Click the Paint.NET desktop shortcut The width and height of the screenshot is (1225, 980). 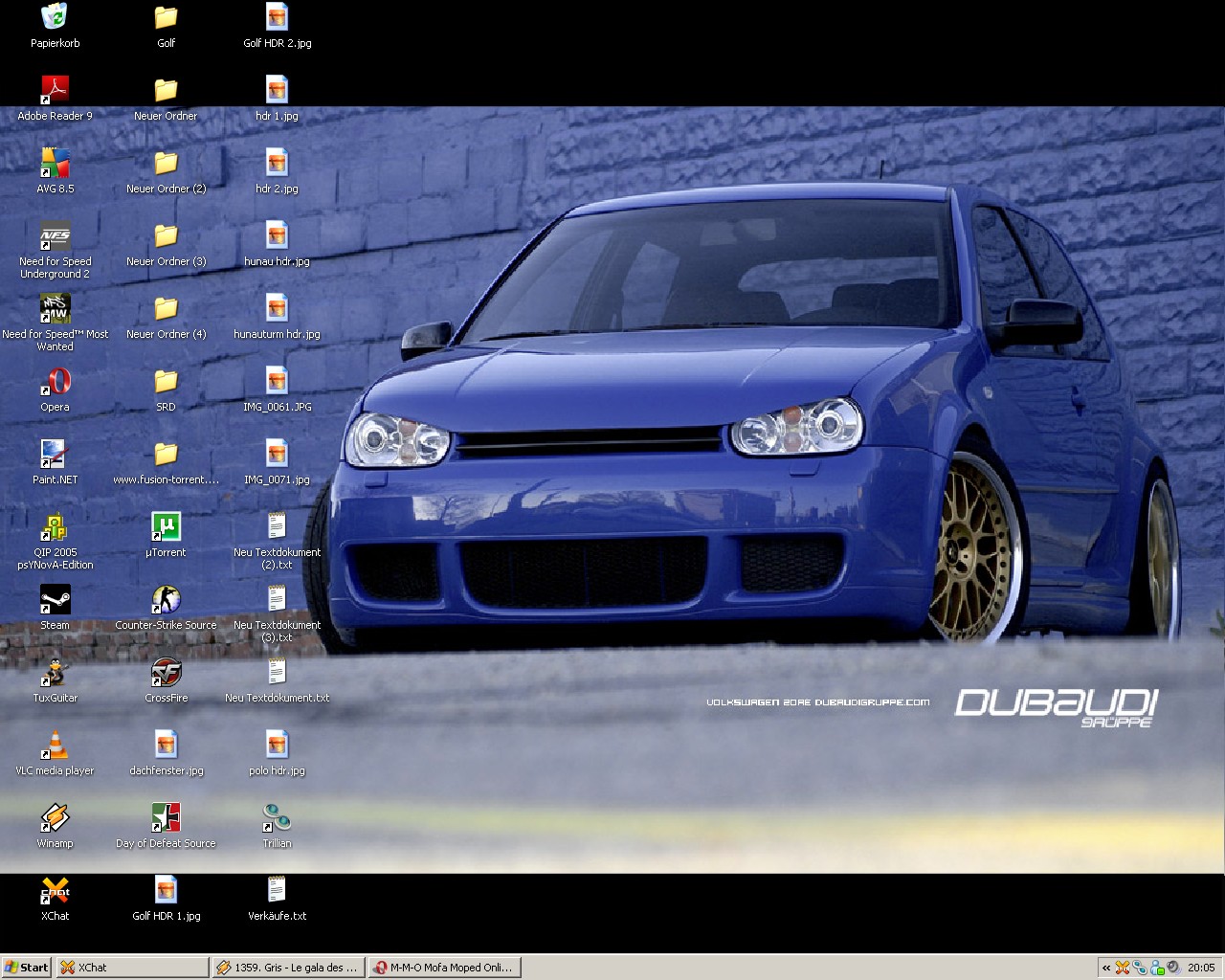tap(55, 454)
